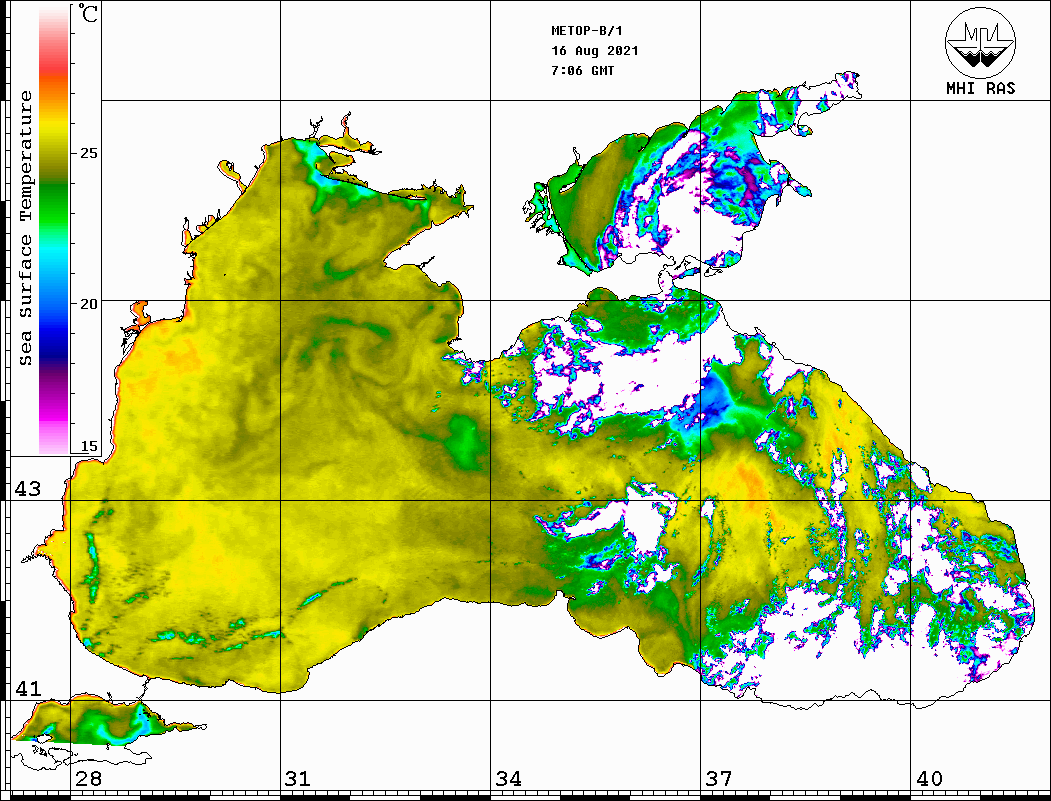Viewport: 1051px width, 801px height.
Task: Click the '°C' unit label on the legend
Action: pos(88,13)
